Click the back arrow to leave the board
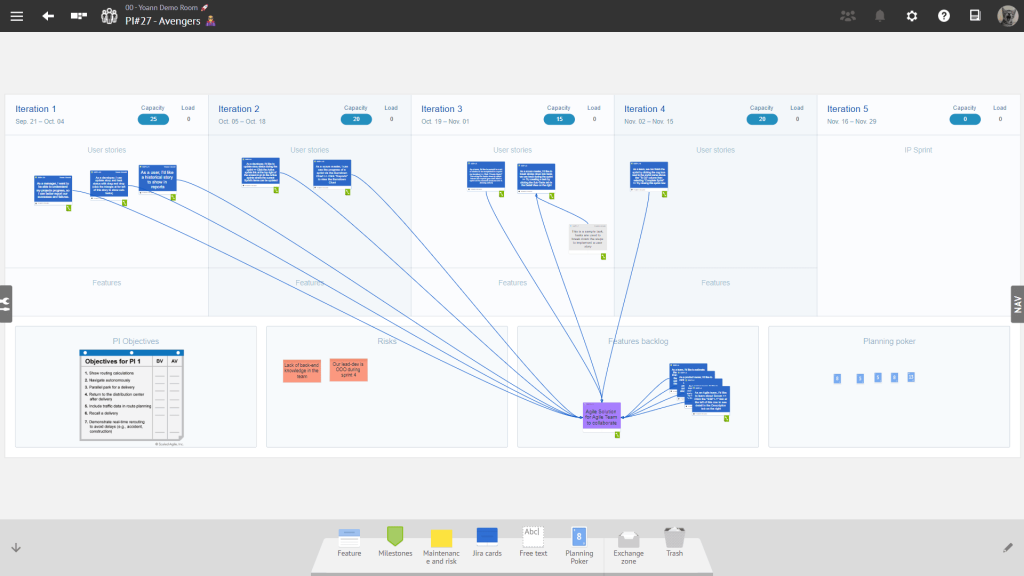This screenshot has width=1024, height=576. point(47,16)
